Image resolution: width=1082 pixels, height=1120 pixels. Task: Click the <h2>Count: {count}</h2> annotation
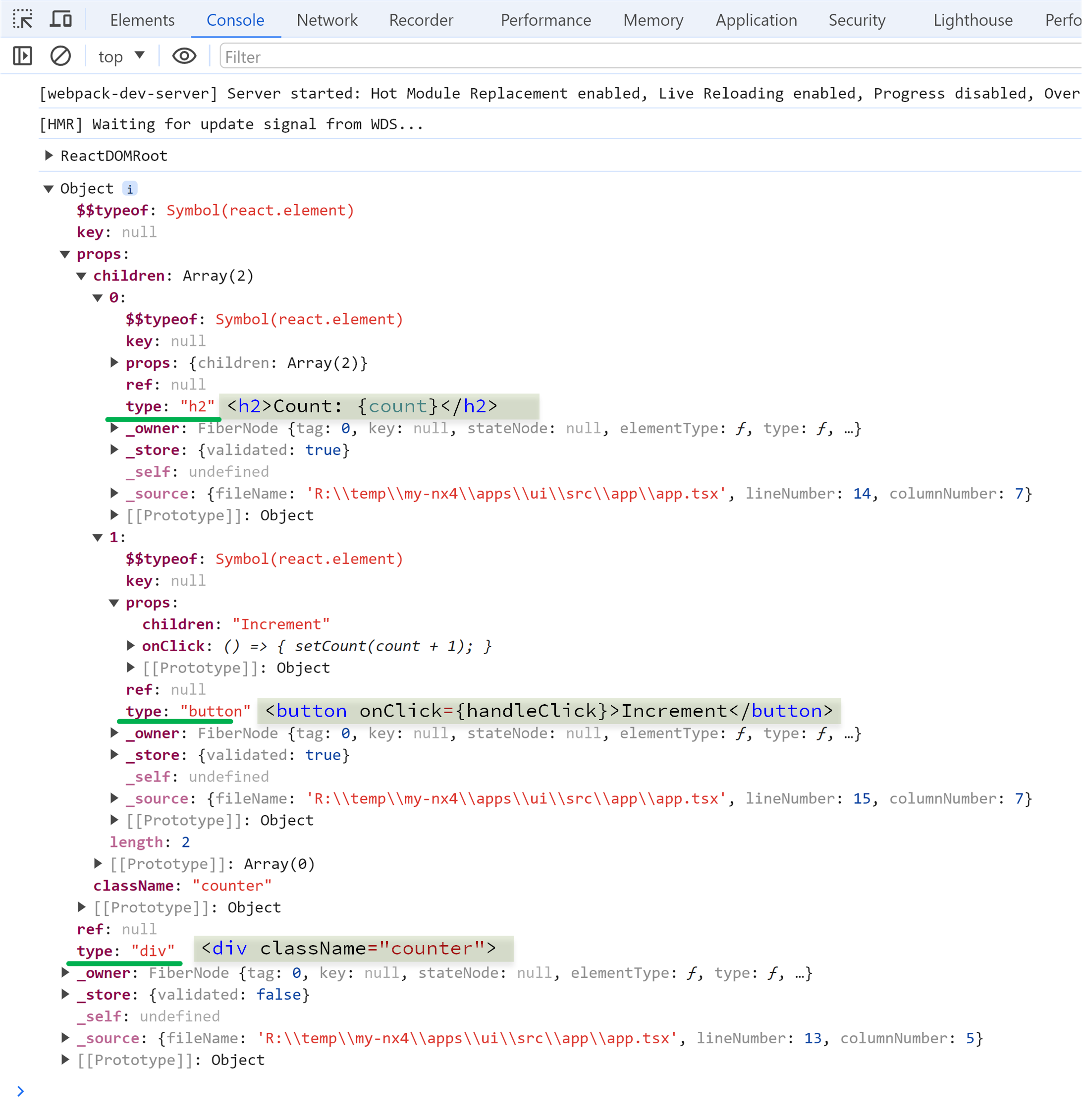pyautogui.click(x=379, y=406)
